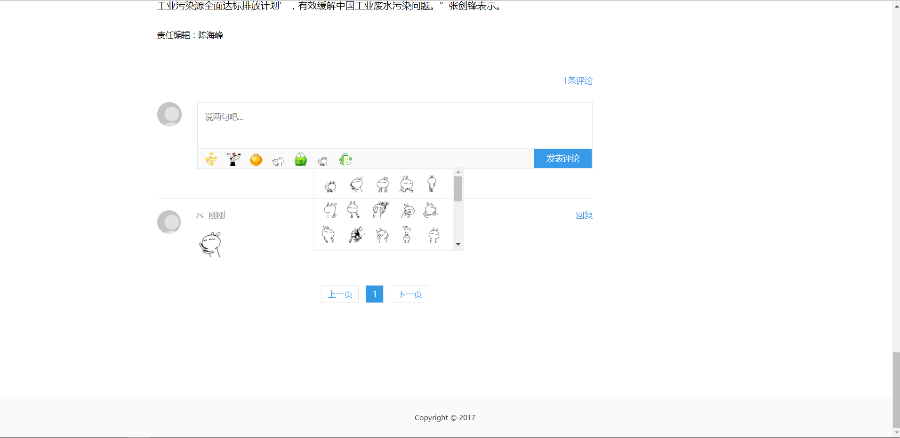Screen dimensions: 900x438
Task: Pick the first rabbit sticker in the middle row
Action: tap(330, 211)
